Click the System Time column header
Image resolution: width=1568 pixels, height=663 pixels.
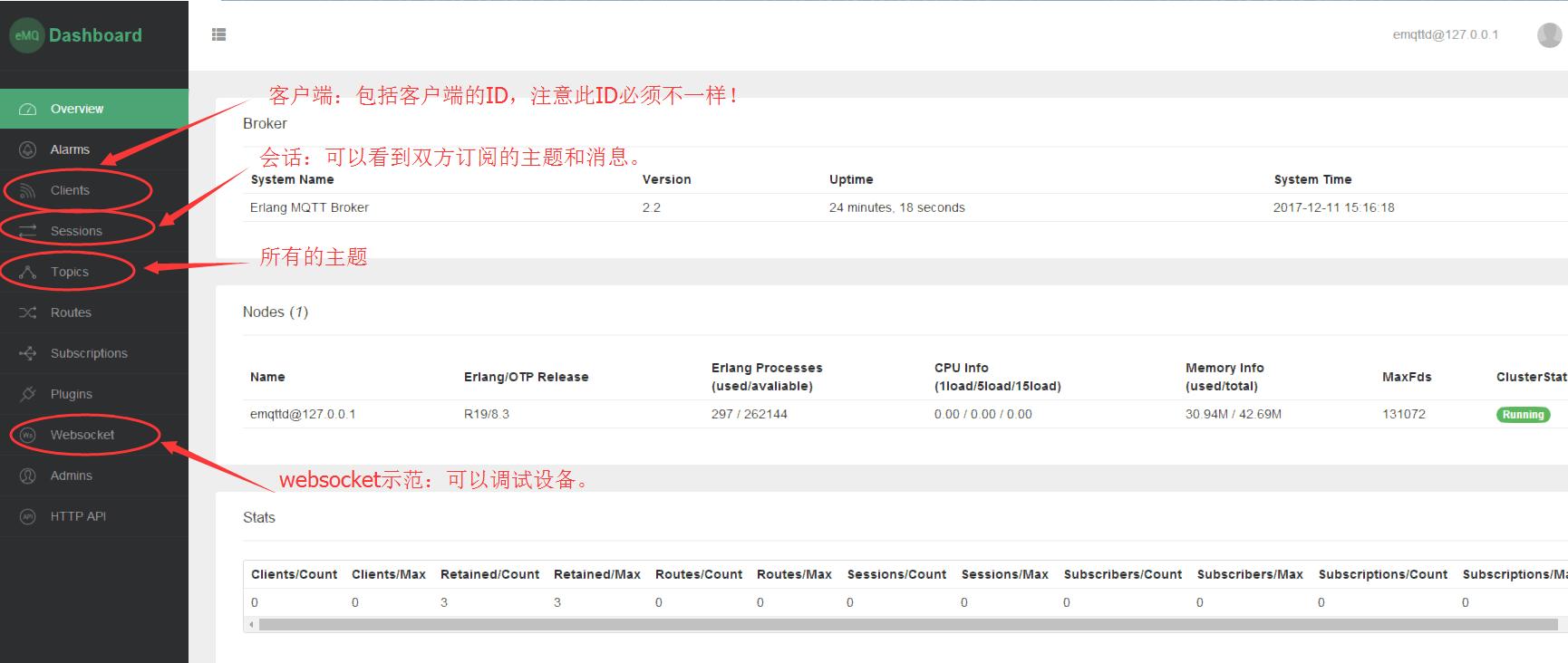click(1312, 179)
